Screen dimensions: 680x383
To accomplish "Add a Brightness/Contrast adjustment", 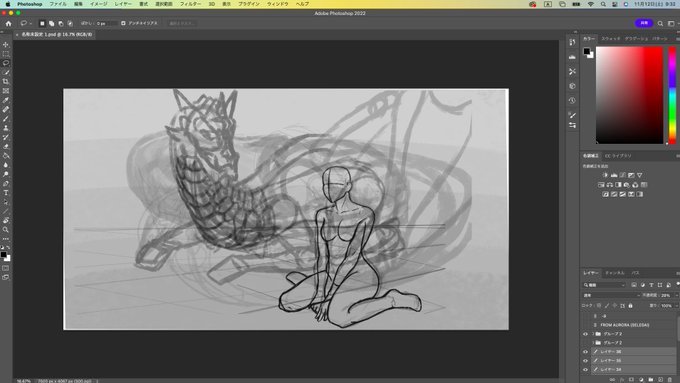I will [x=605, y=175].
